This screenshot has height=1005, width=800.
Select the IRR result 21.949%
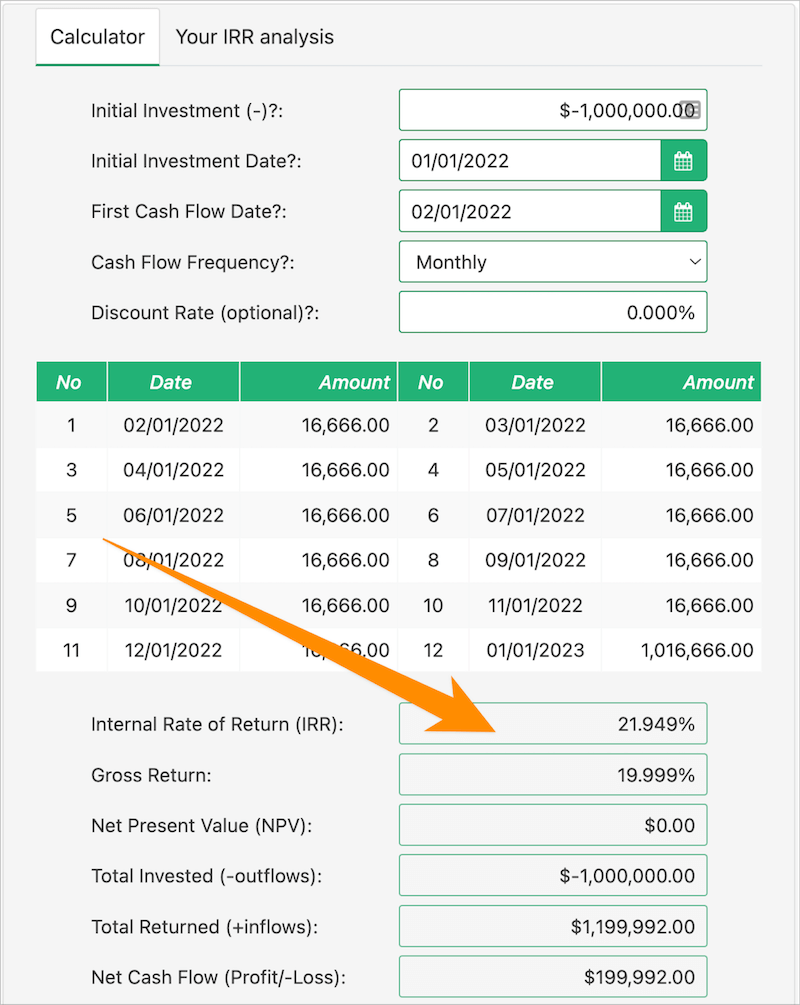(x=553, y=724)
